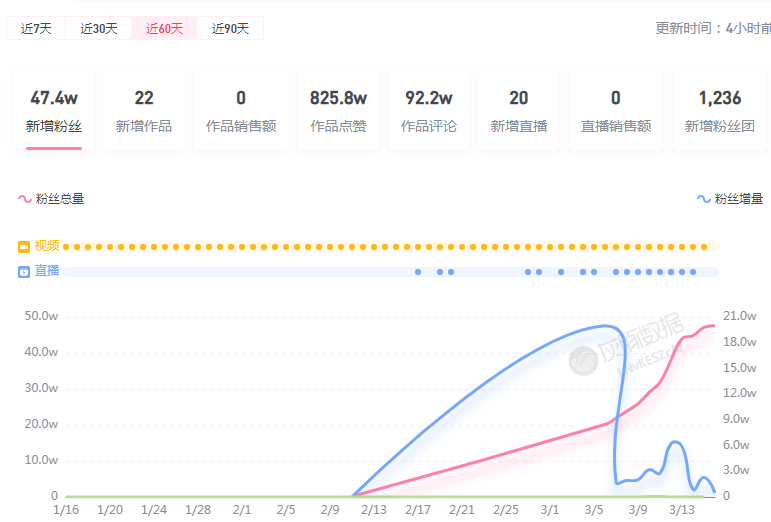Image resolution: width=771 pixels, height=522 pixels.
Task: Open the 作品评论 92.2w card
Action: click(429, 110)
